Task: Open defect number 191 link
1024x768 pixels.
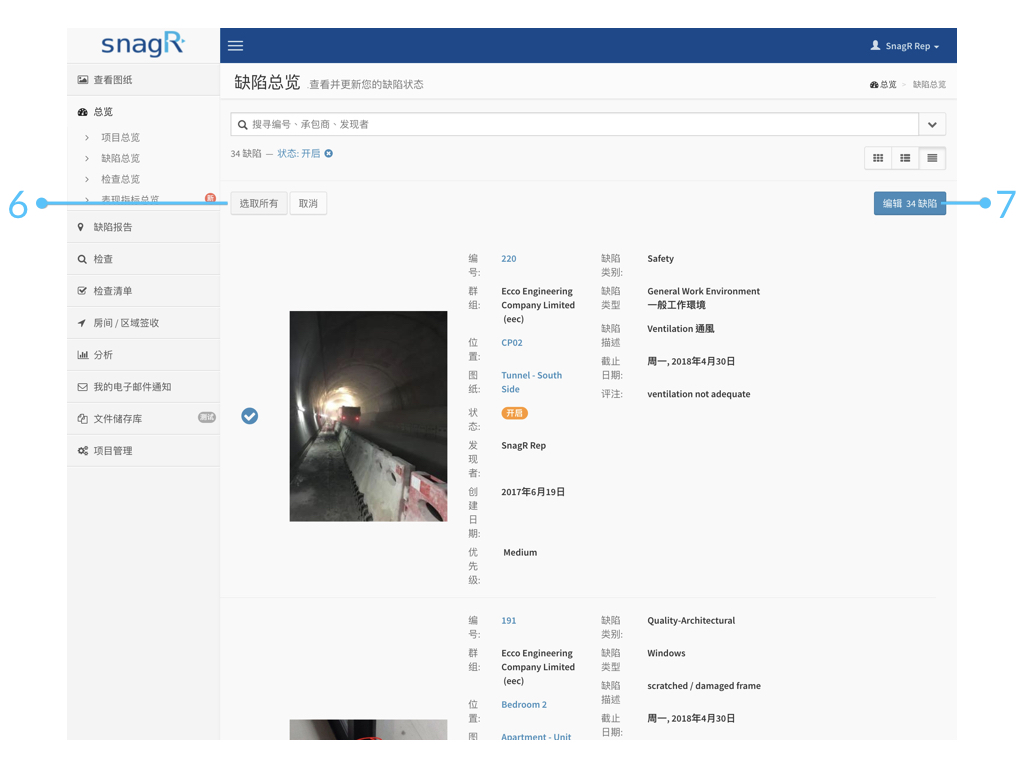Action: pos(509,620)
